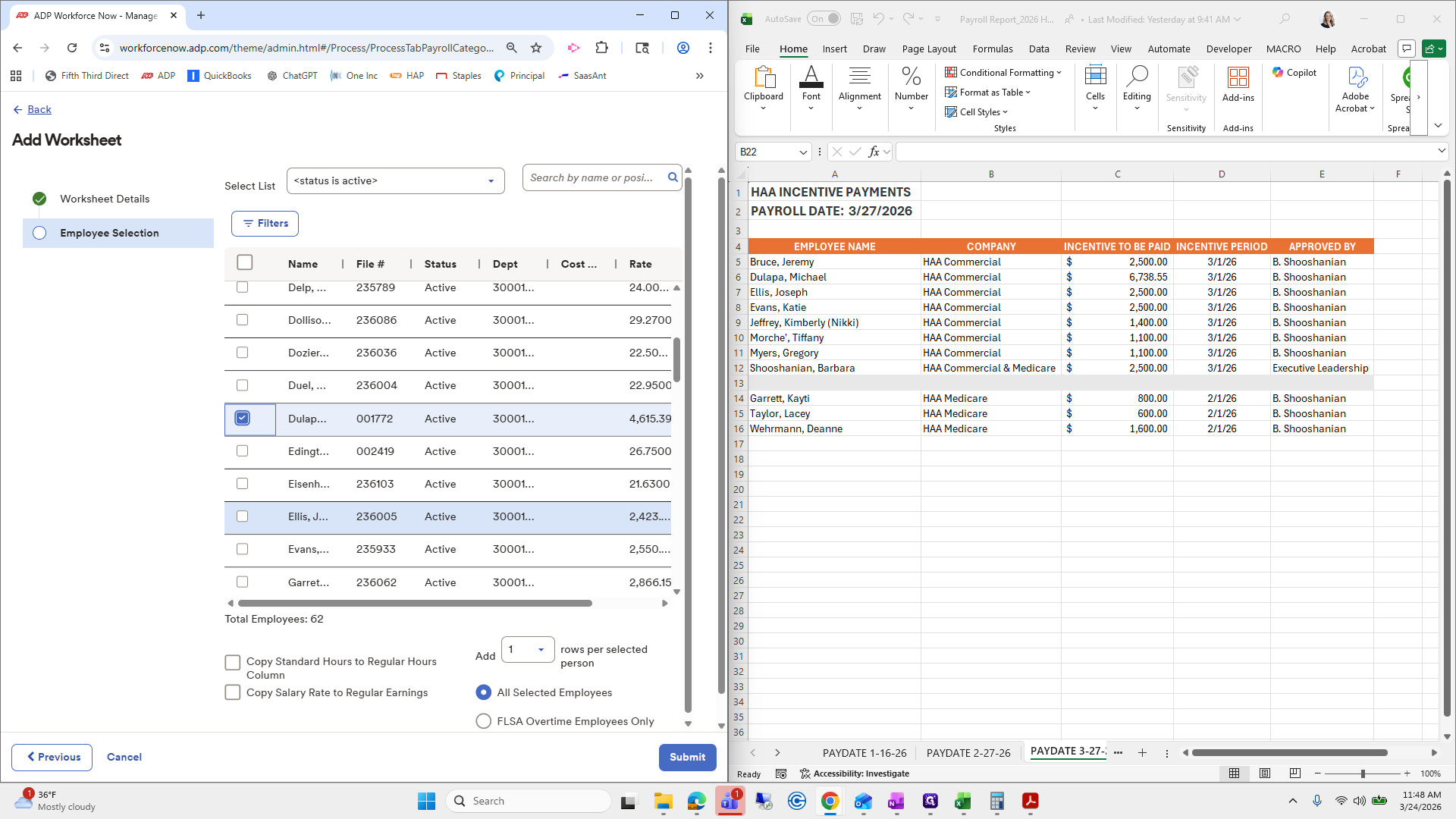Toggle the AutoSave switch in Excel
The image size is (1456, 819).
824,19
